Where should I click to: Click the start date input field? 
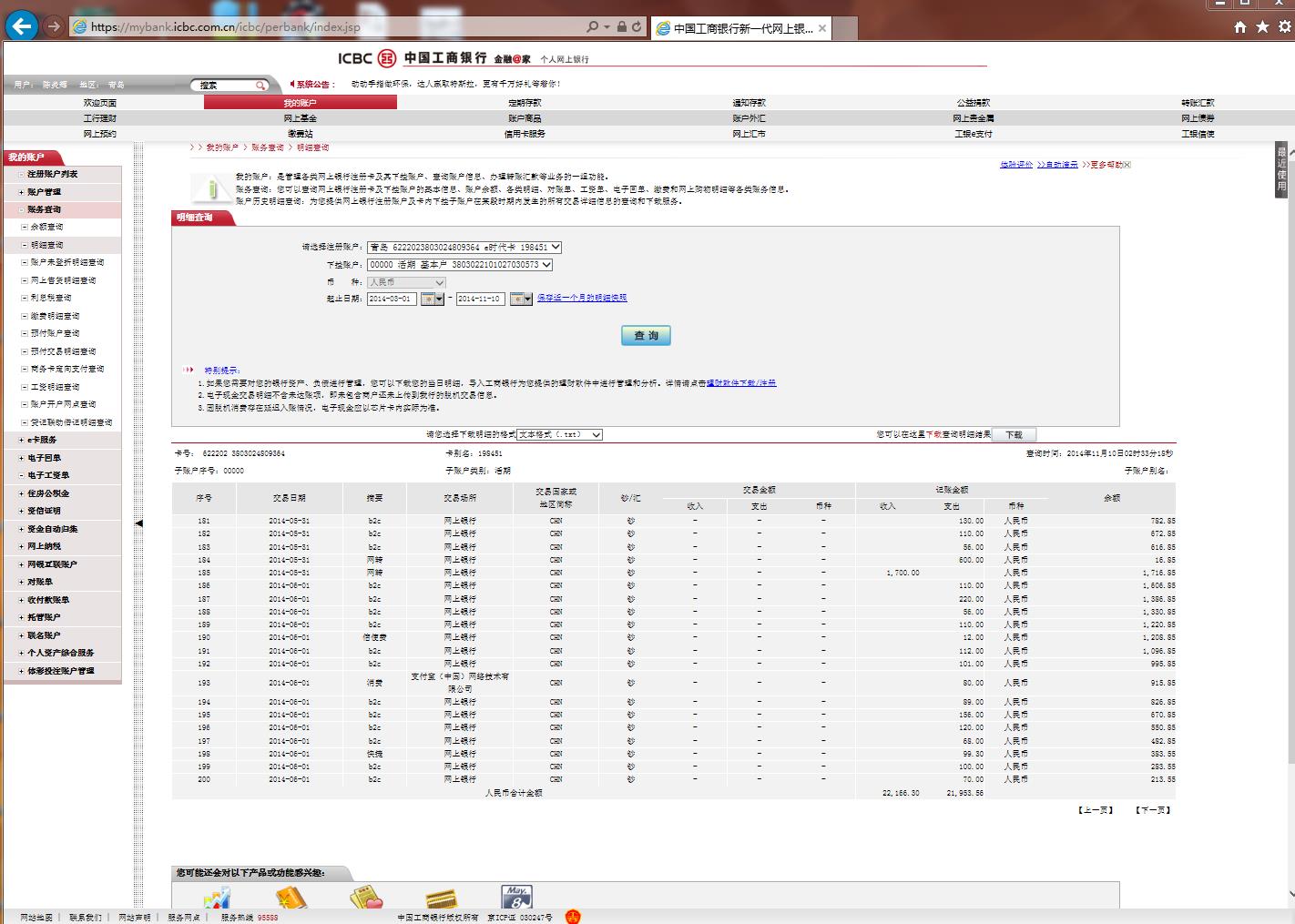point(392,299)
